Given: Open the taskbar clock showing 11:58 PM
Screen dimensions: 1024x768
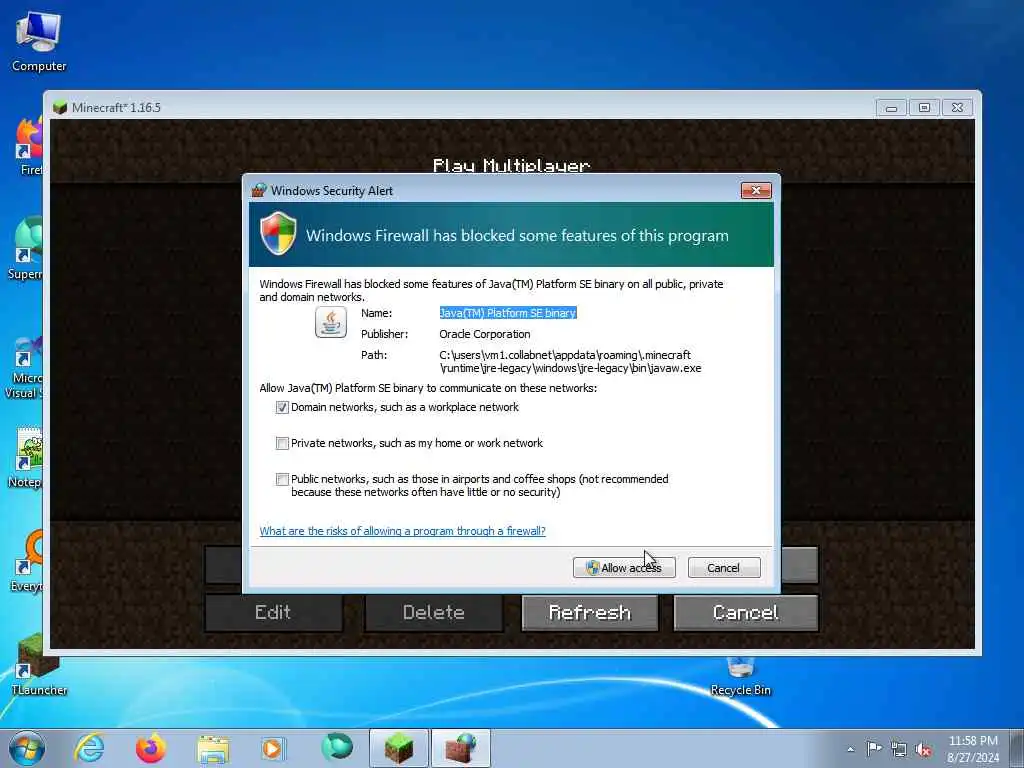Looking at the screenshot, I should (x=973, y=749).
